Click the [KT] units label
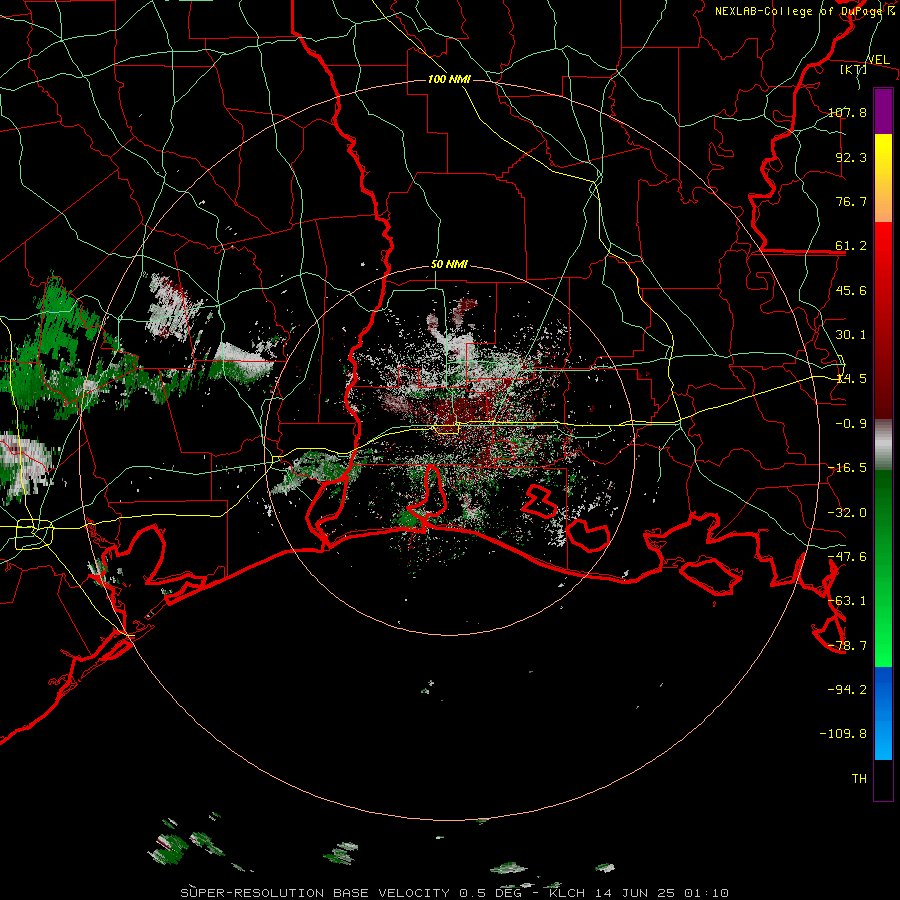This screenshot has width=900, height=900. [854, 69]
